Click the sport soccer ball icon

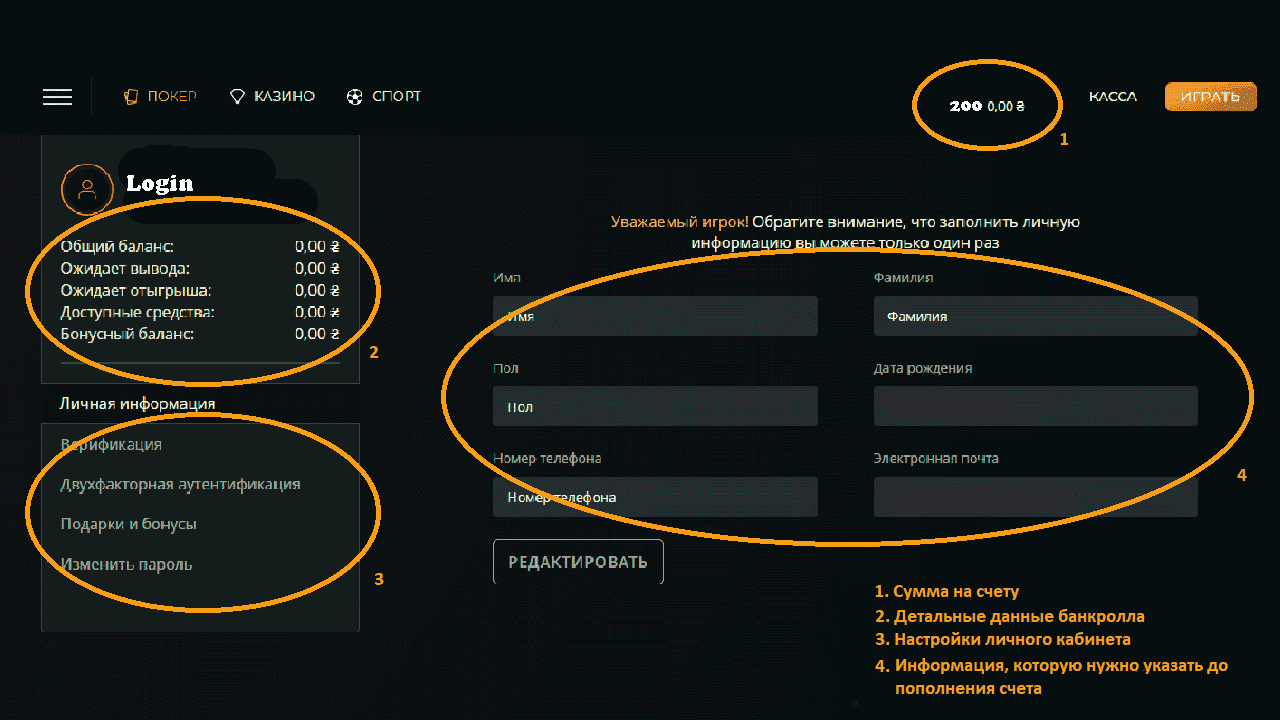[354, 97]
